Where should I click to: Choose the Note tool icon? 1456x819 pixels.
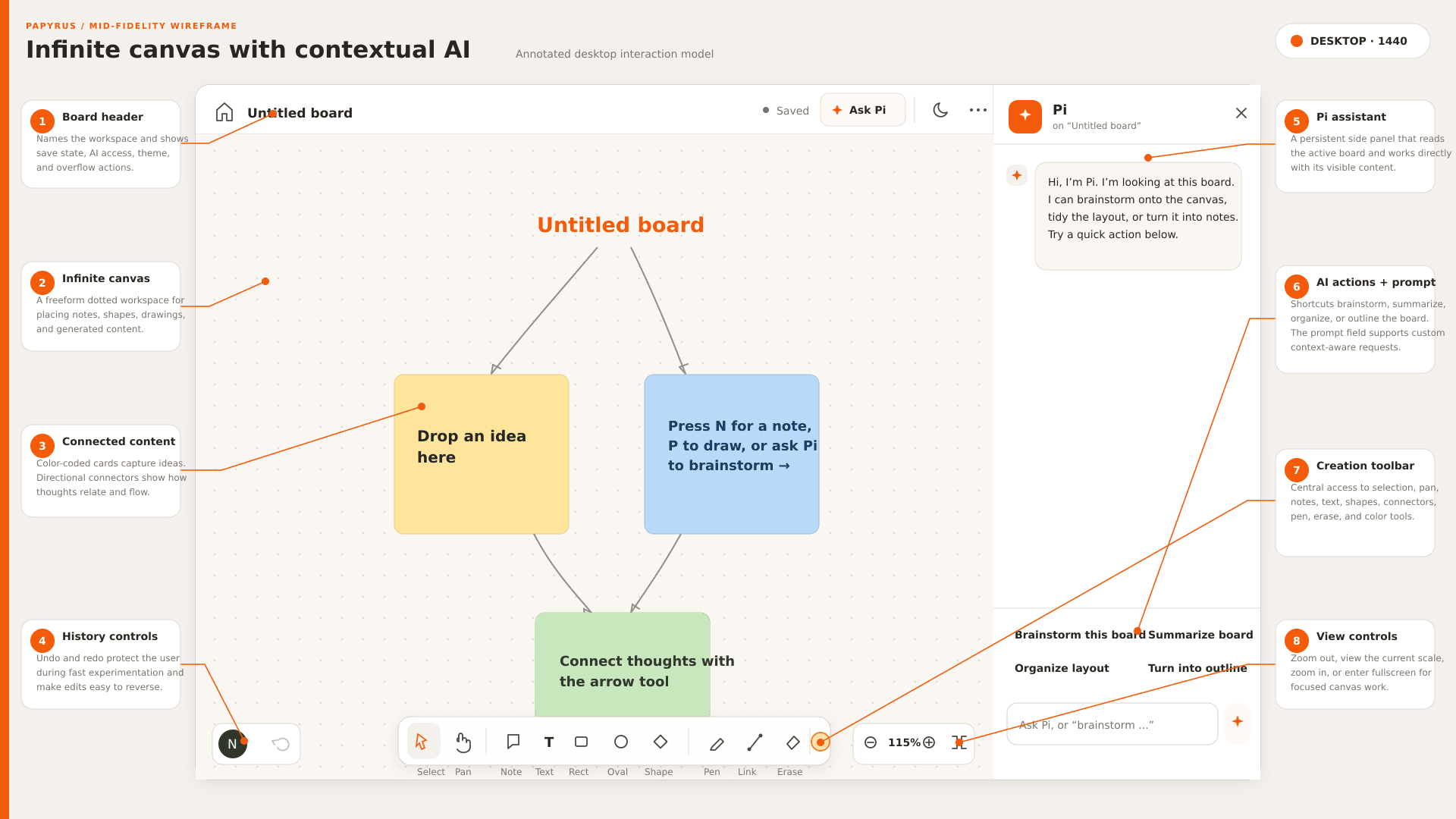[x=513, y=742]
